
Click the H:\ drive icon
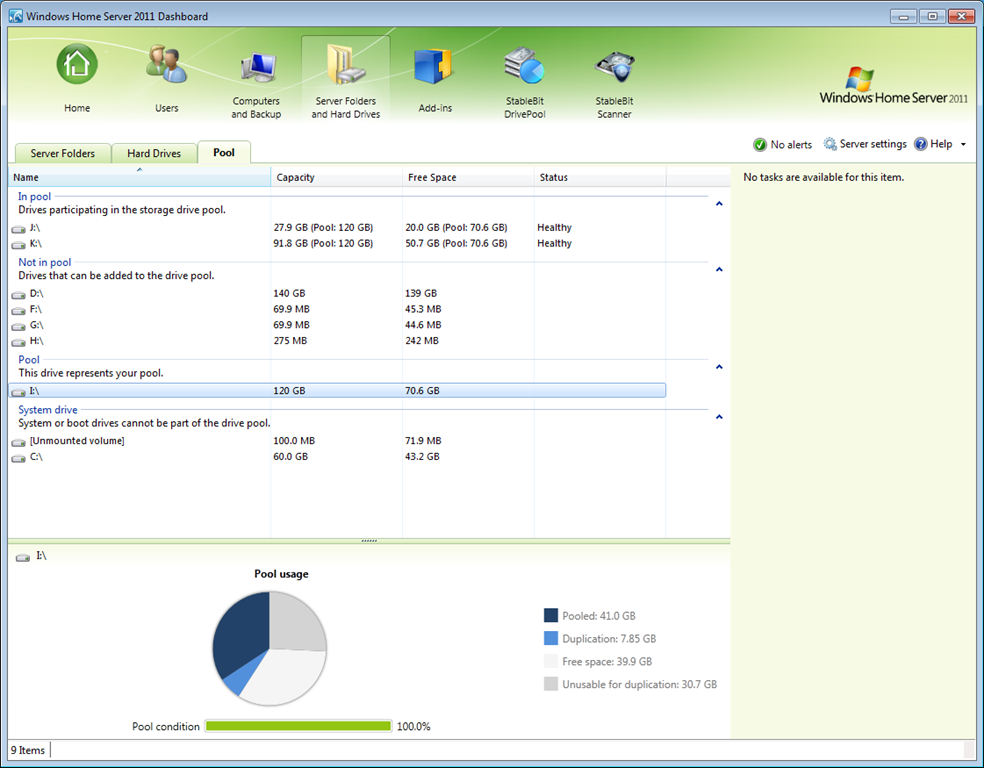(x=19, y=342)
